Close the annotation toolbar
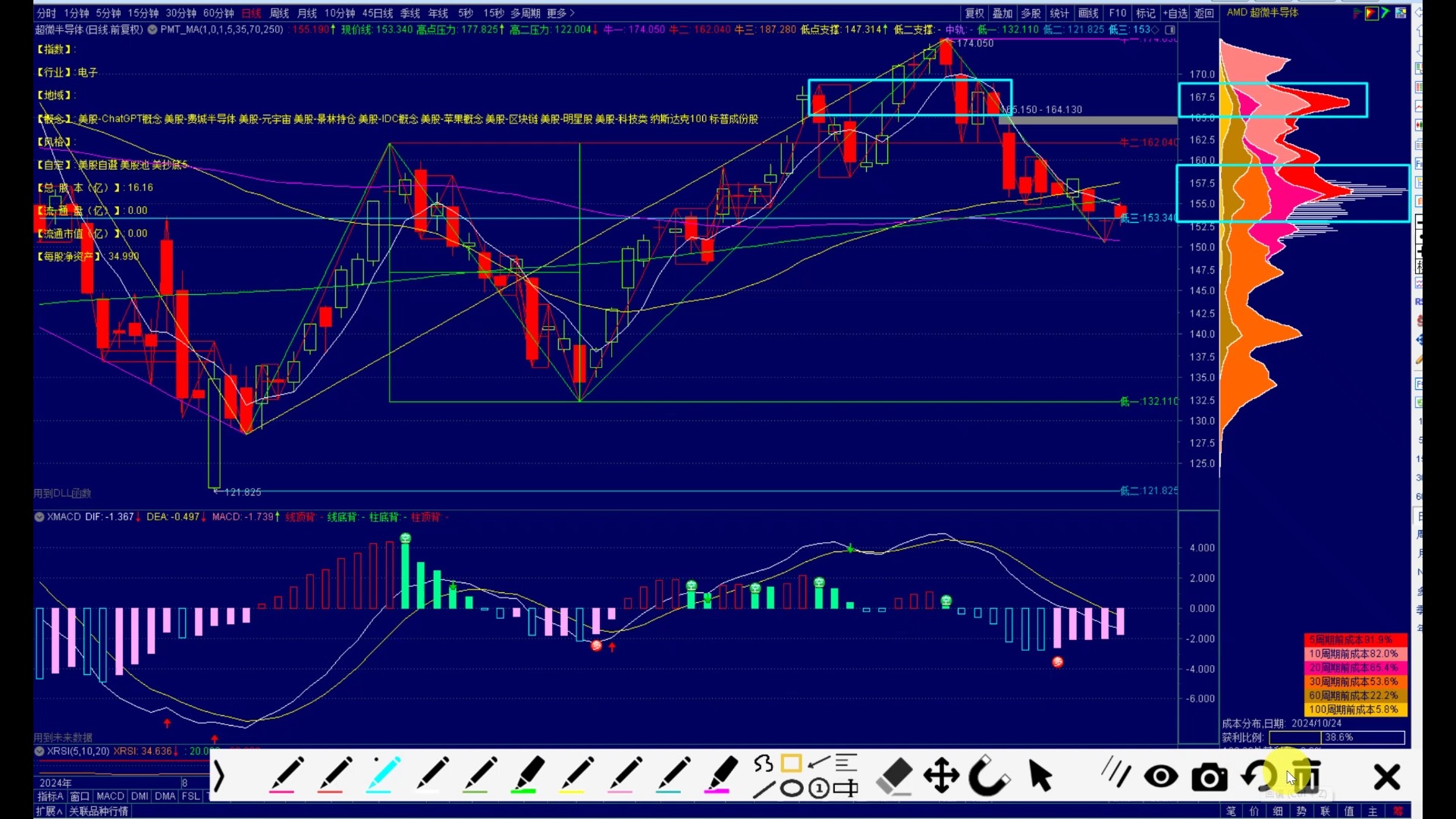 (x=1387, y=777)
